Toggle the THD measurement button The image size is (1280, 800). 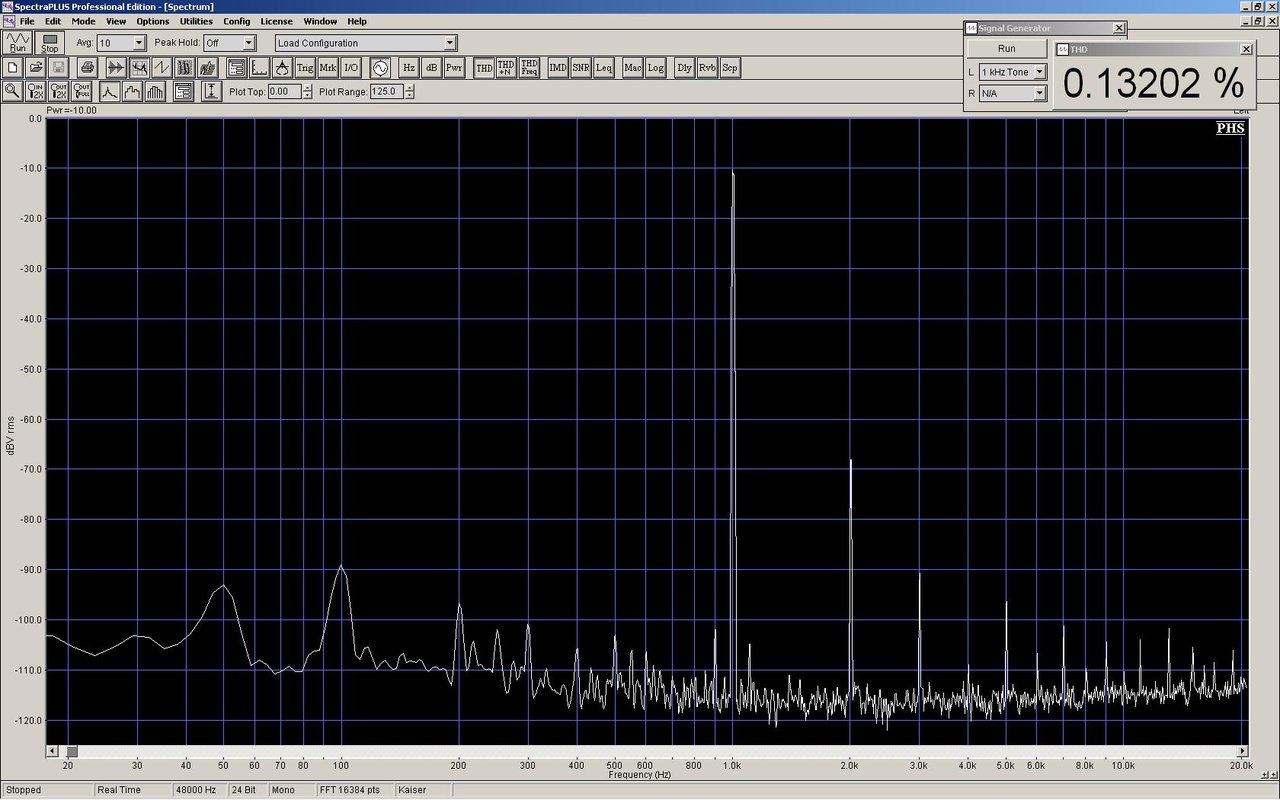point(484,68)
